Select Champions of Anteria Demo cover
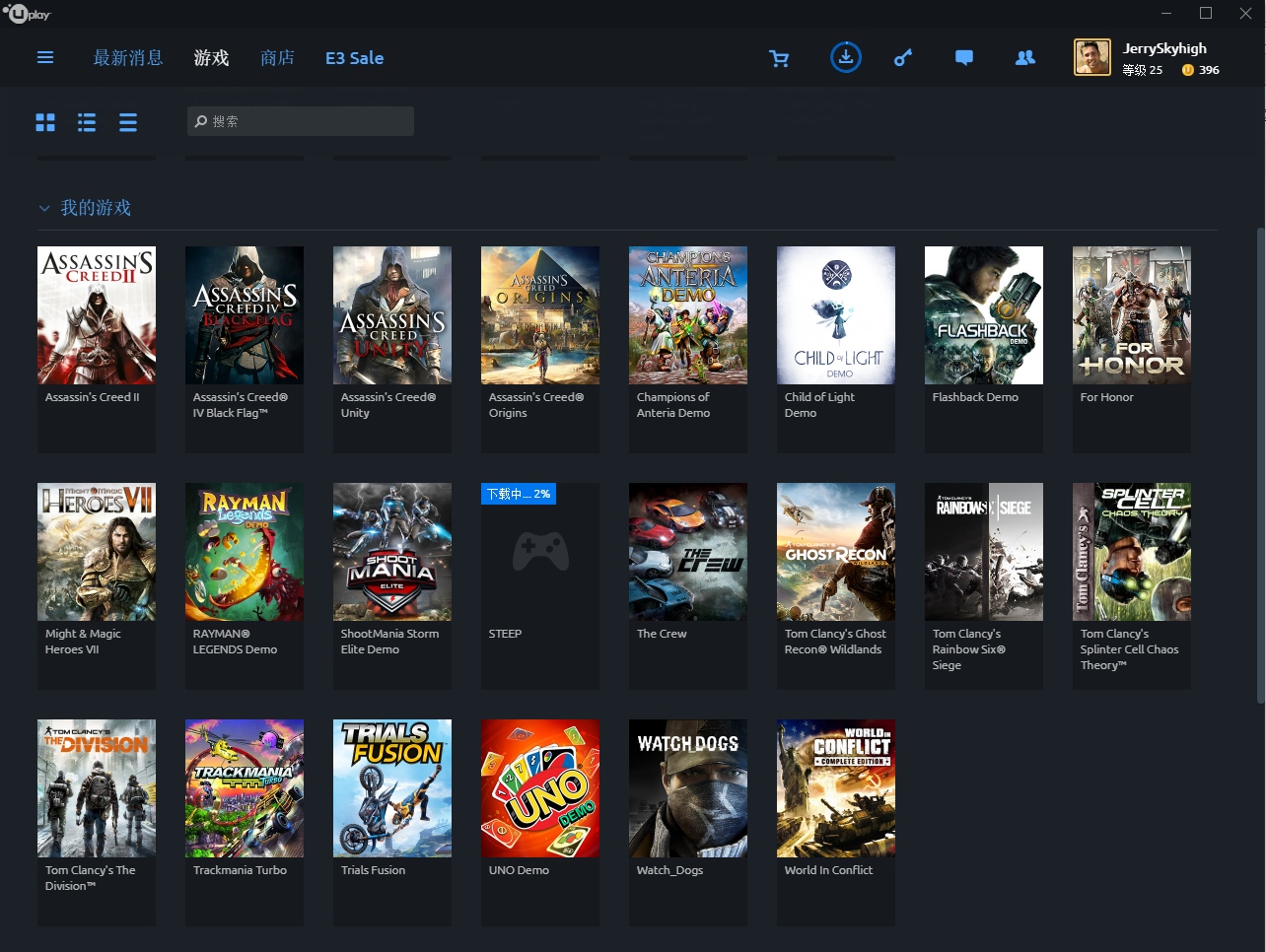Screen dimensions: 1266x952 (x=688, y=315)
